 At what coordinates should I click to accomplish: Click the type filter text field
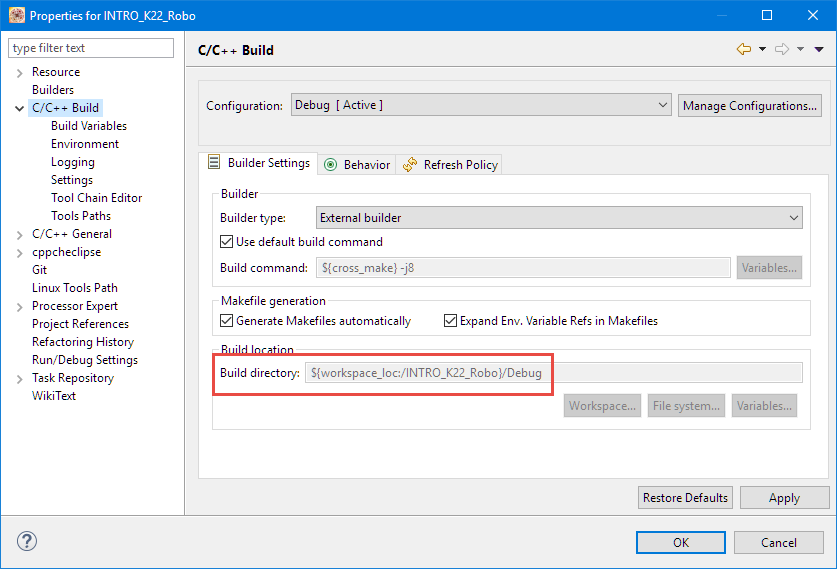pyautogui.click(x=90, y=48)
